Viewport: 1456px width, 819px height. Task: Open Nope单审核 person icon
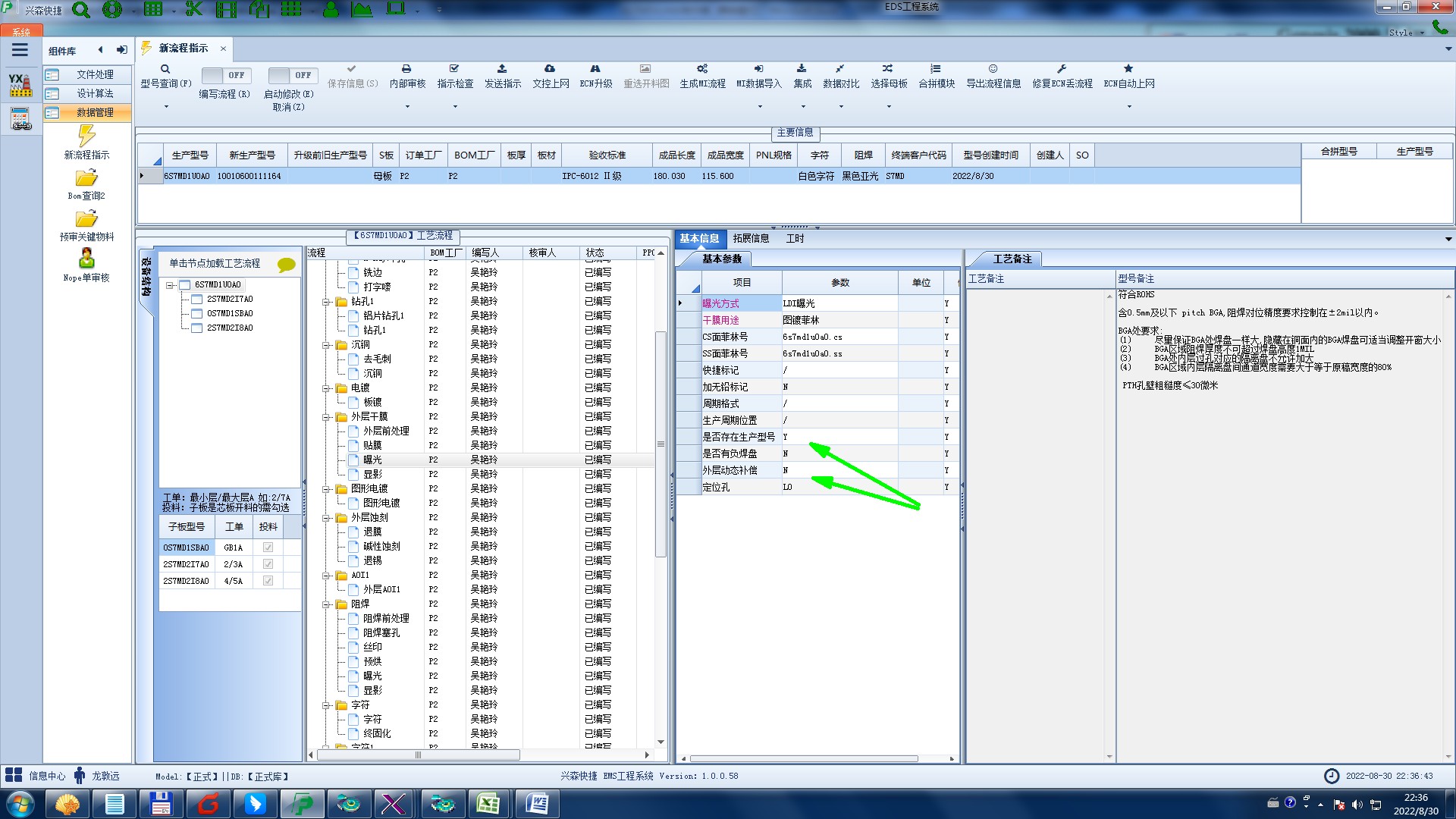pyautogui.click(x=86, y=259)
